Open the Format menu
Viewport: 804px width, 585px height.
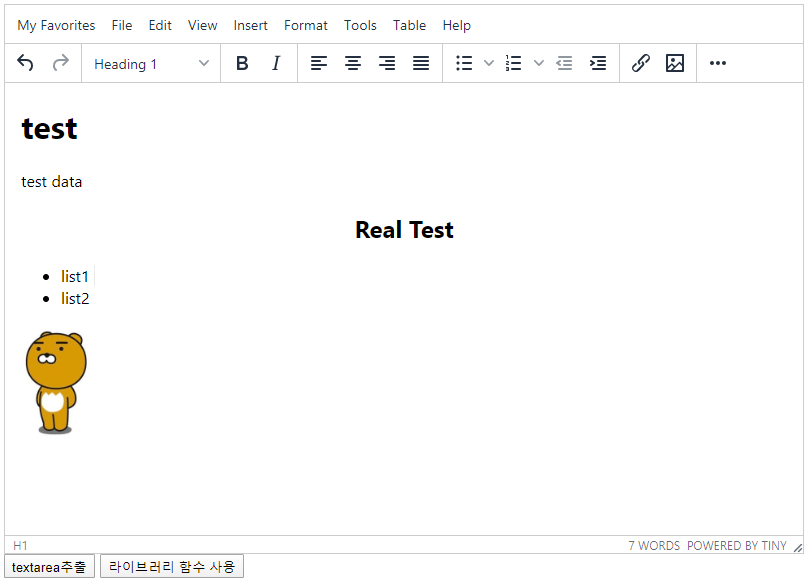(306, 25)
